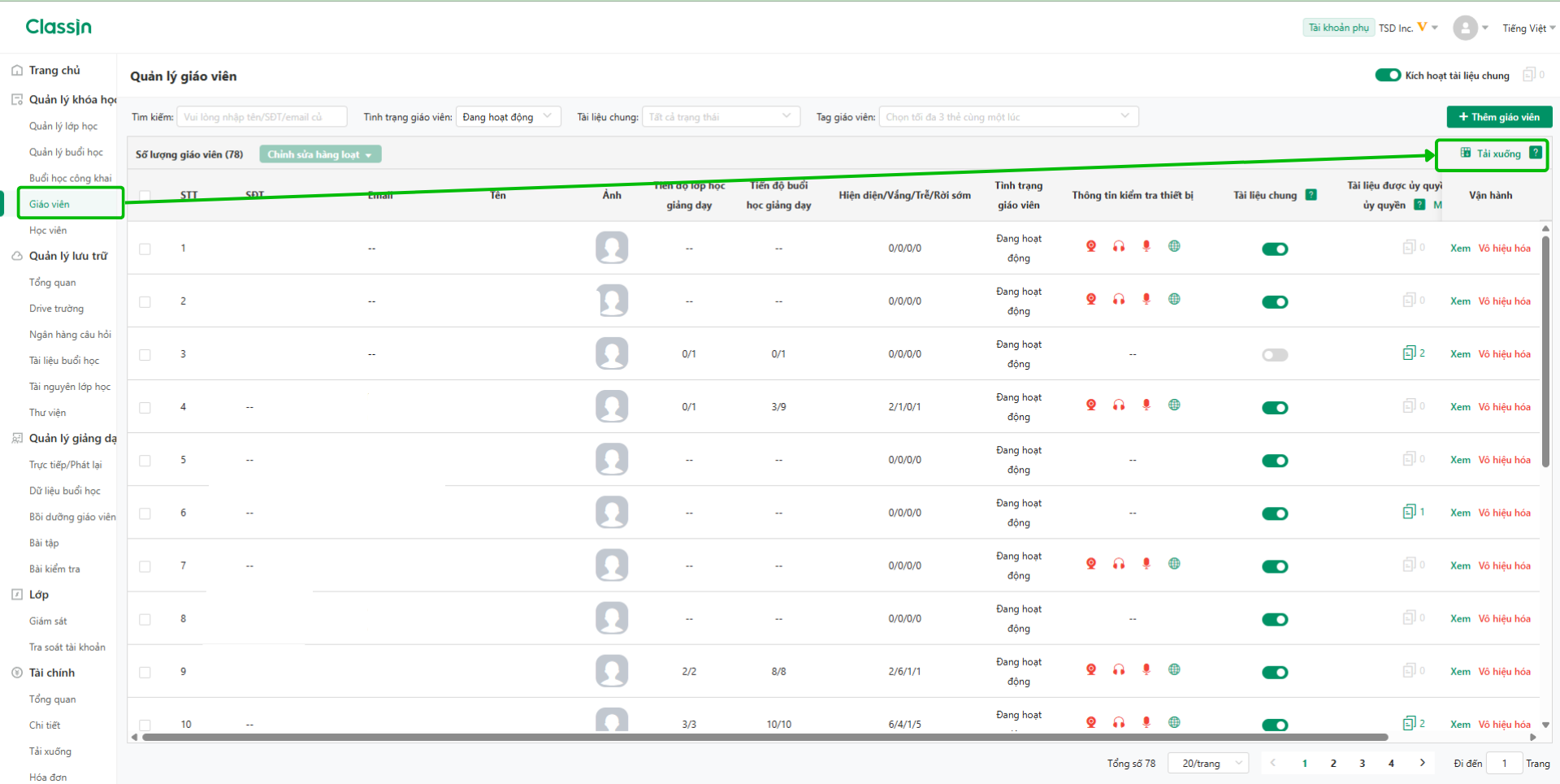Image resolution: width=1560 pixels, height=784 pixels.
Task: Click the home icon beside Trang chủ
Action: (x=17, y=71)
